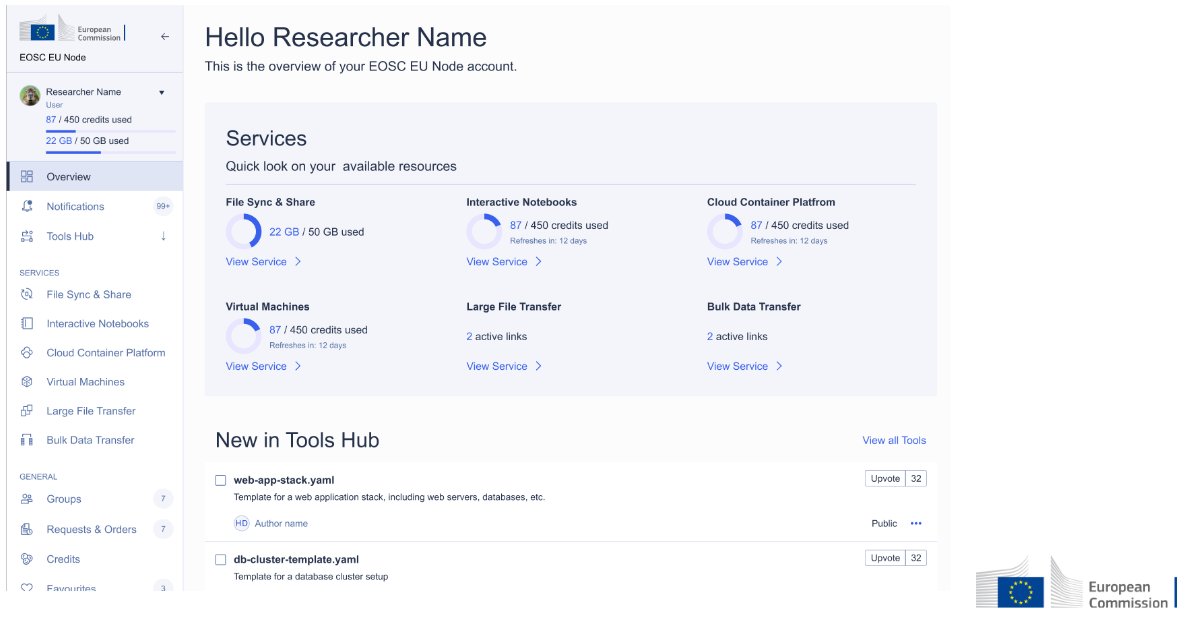The image size is (1197, 633).
Task: Click chevron beside Virtual Machines View Service
Action: click(298, 366)
